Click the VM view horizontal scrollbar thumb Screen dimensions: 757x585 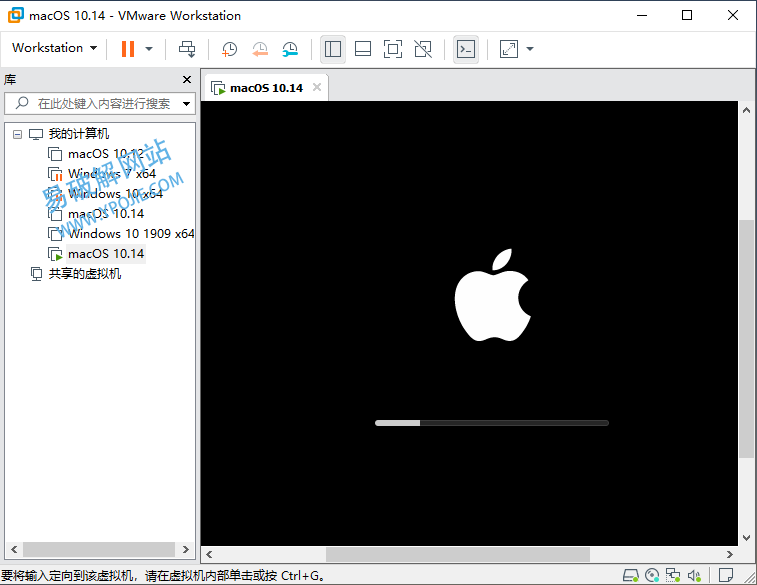pyautogui.click(x=458, y=555)
